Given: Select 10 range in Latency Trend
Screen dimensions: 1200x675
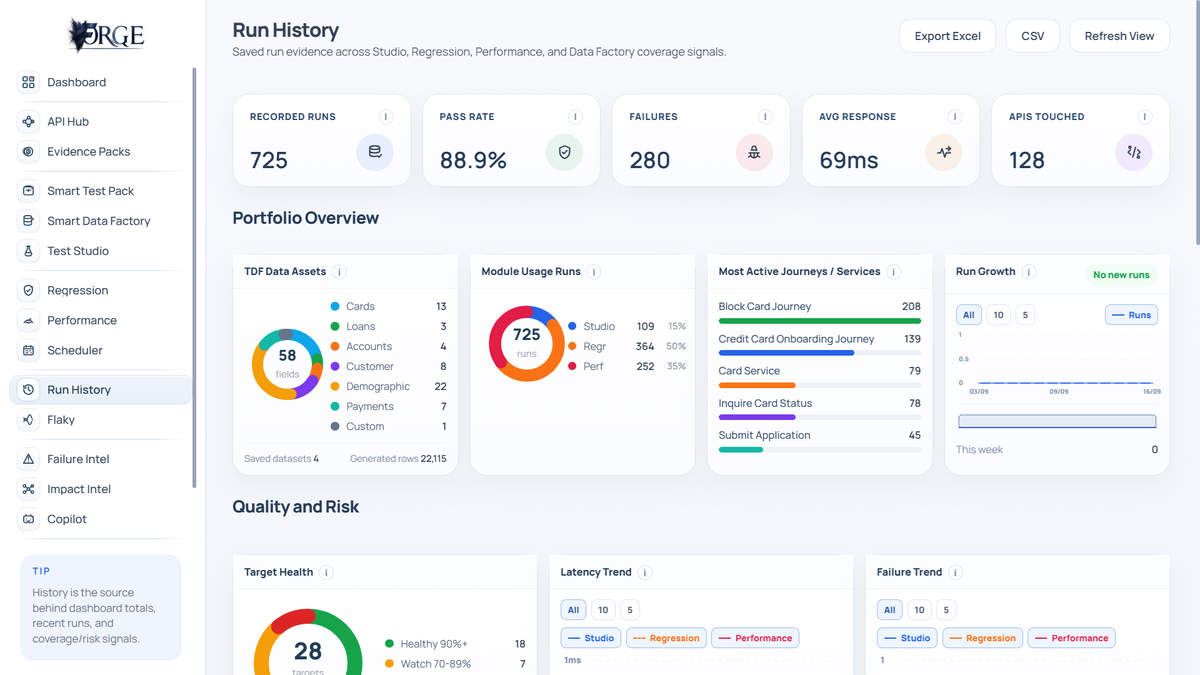Looking at the screenshot, I should coord(603,610).
